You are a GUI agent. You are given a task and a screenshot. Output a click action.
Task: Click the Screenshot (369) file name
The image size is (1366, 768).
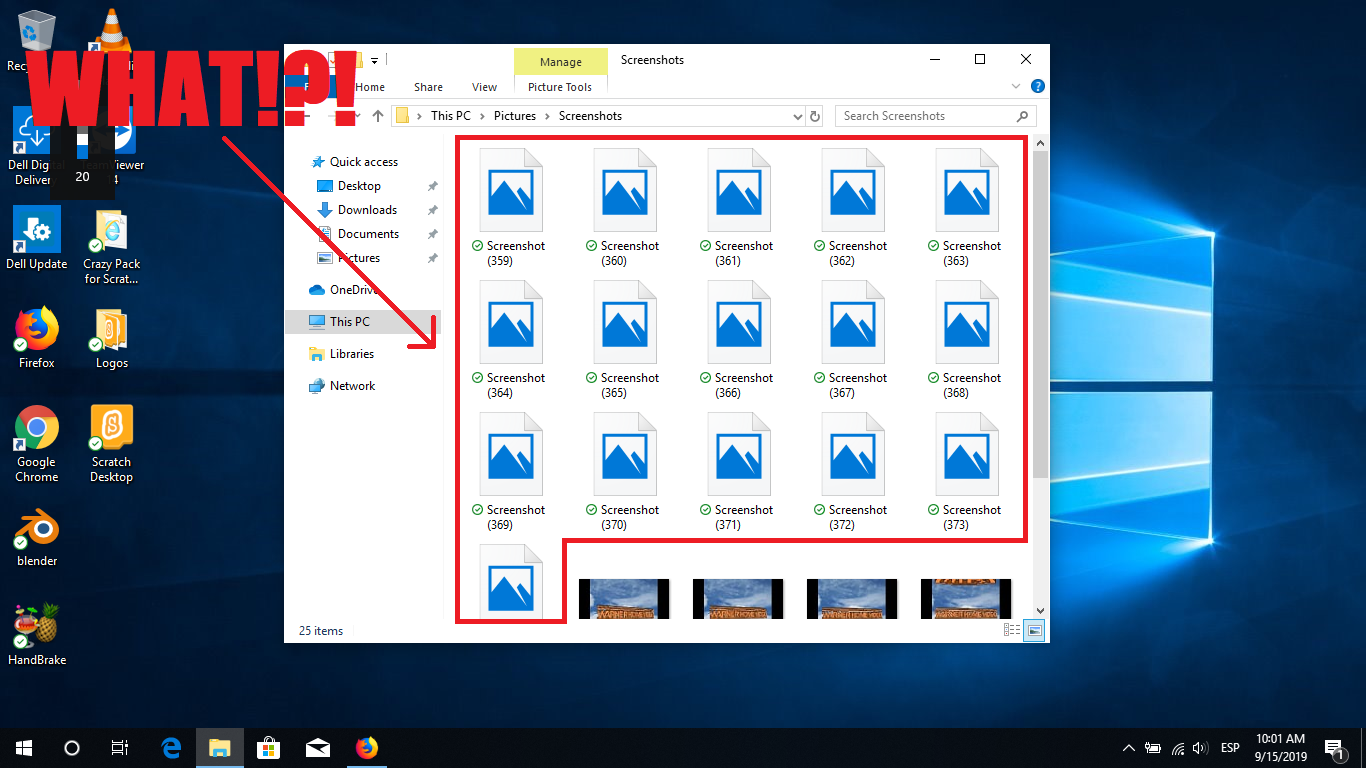pos(516,517)
